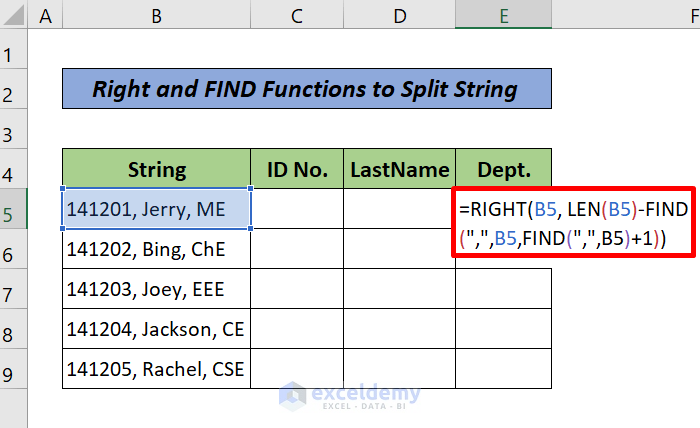Select column C header
The image size is (700, 428).
click(297, 16)
